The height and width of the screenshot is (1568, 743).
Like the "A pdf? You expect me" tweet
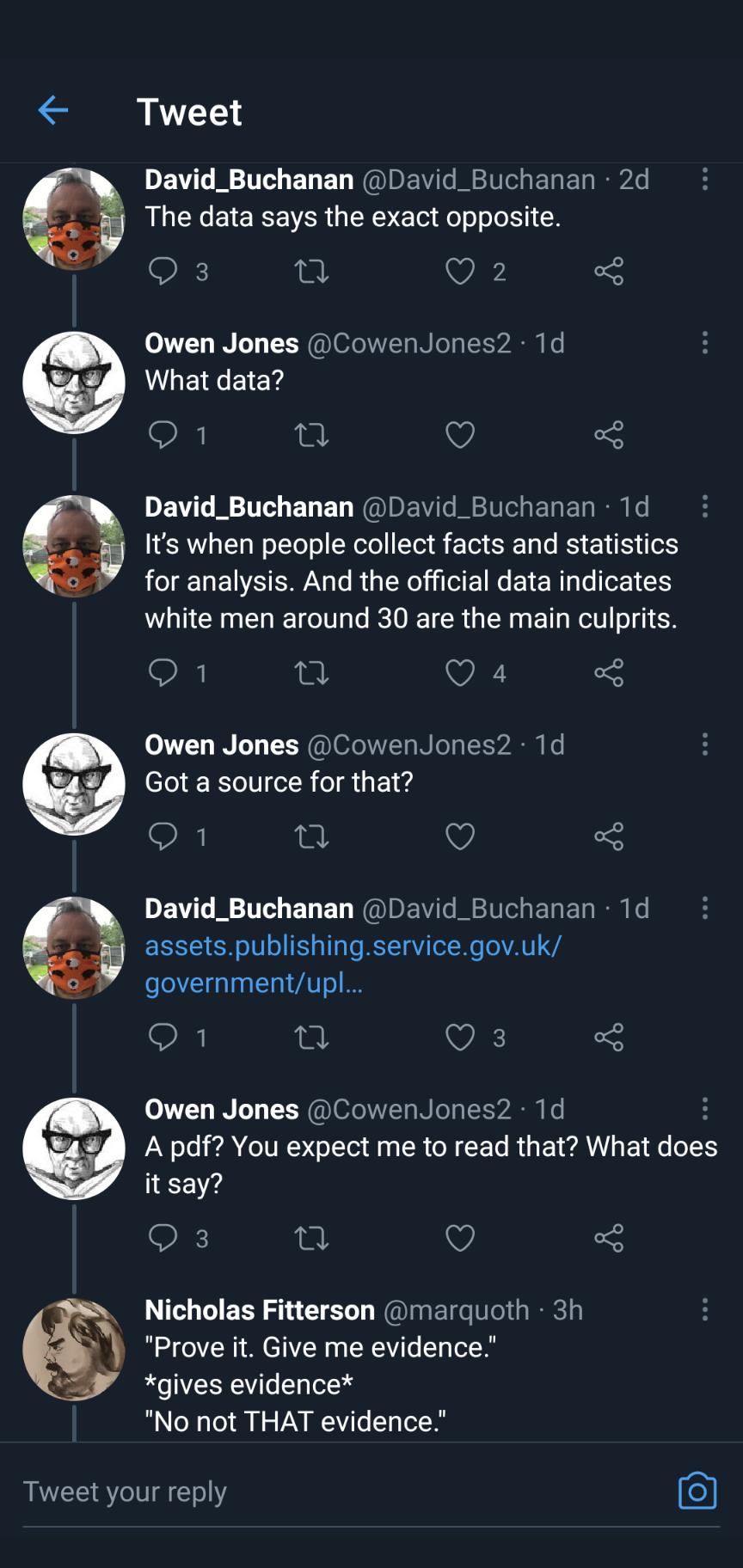point(460,1238)
